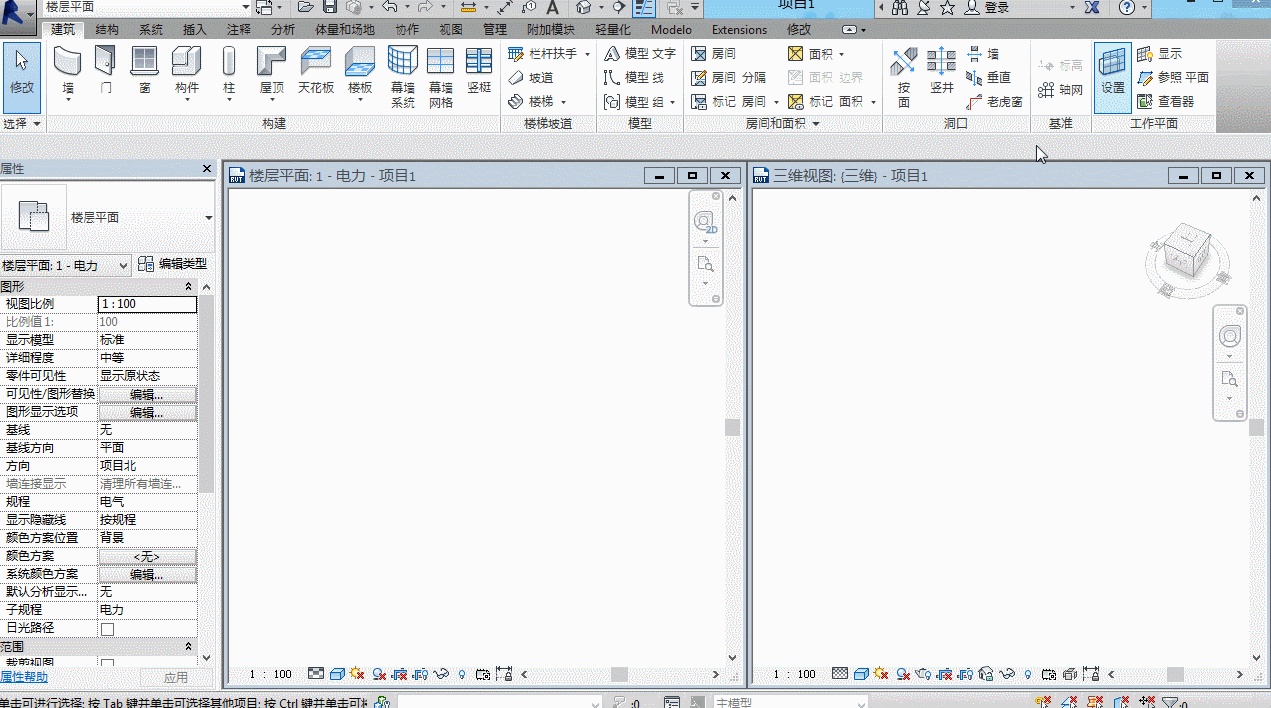Close the 属性 palette
This screenshot has width=1271, height=708.
[x=207, y=169]
